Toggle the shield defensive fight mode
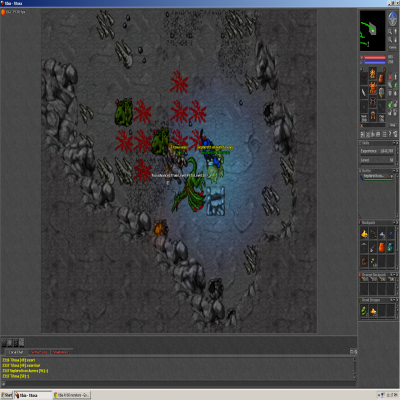This screenshot has width=400, height=400. point(390,93)
